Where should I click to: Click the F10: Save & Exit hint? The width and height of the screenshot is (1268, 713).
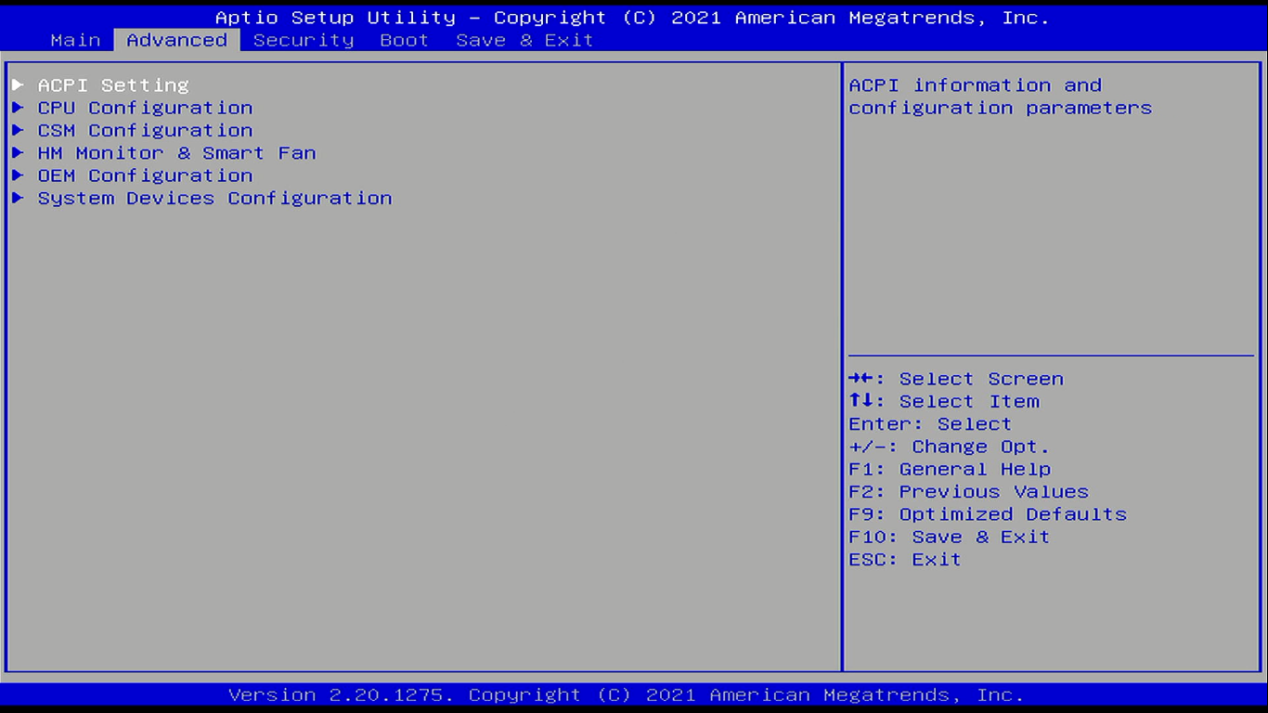pyautogui.click(x=949, y=537)
